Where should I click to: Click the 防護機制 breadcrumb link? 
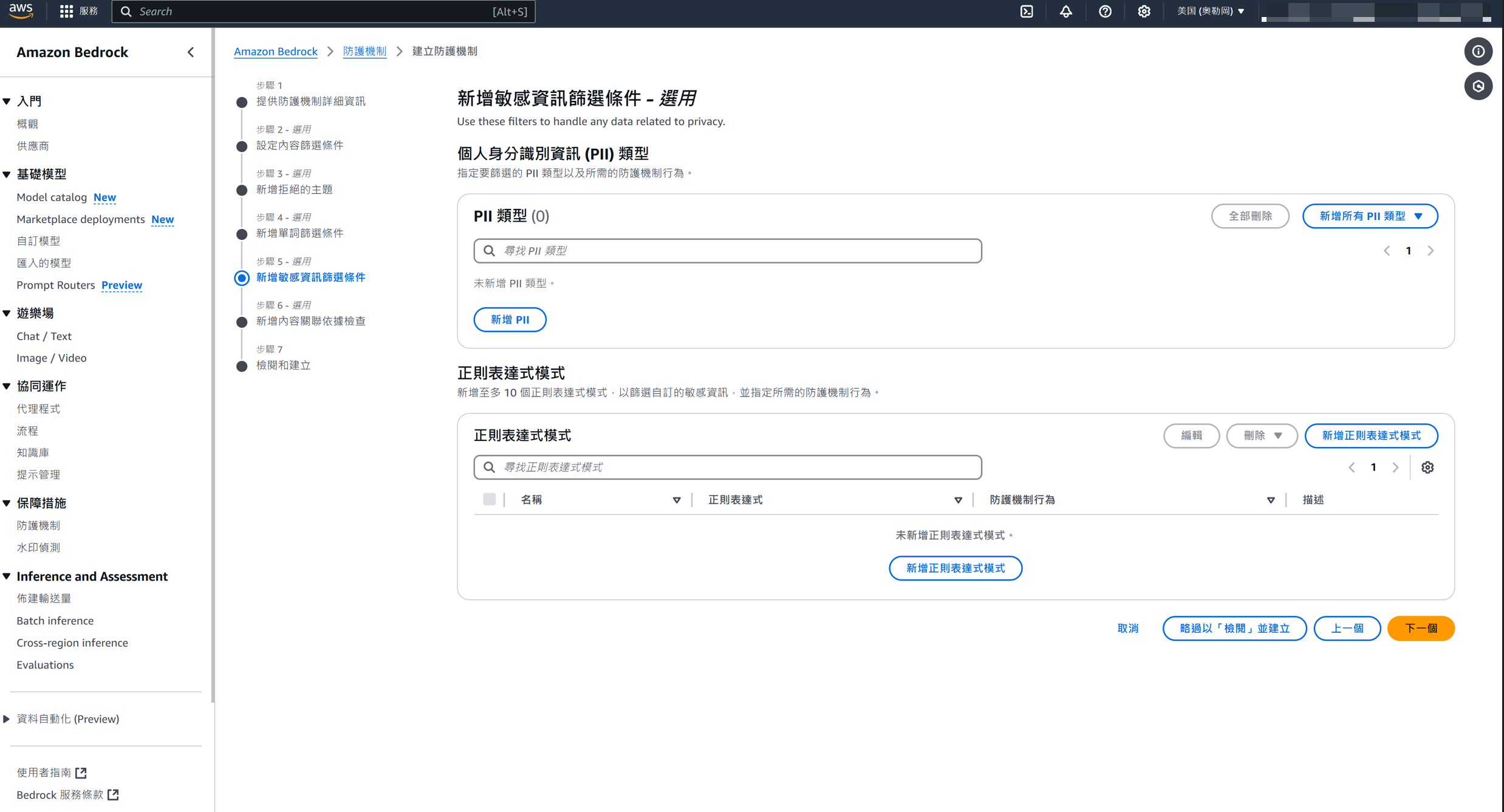pos(364,52)
